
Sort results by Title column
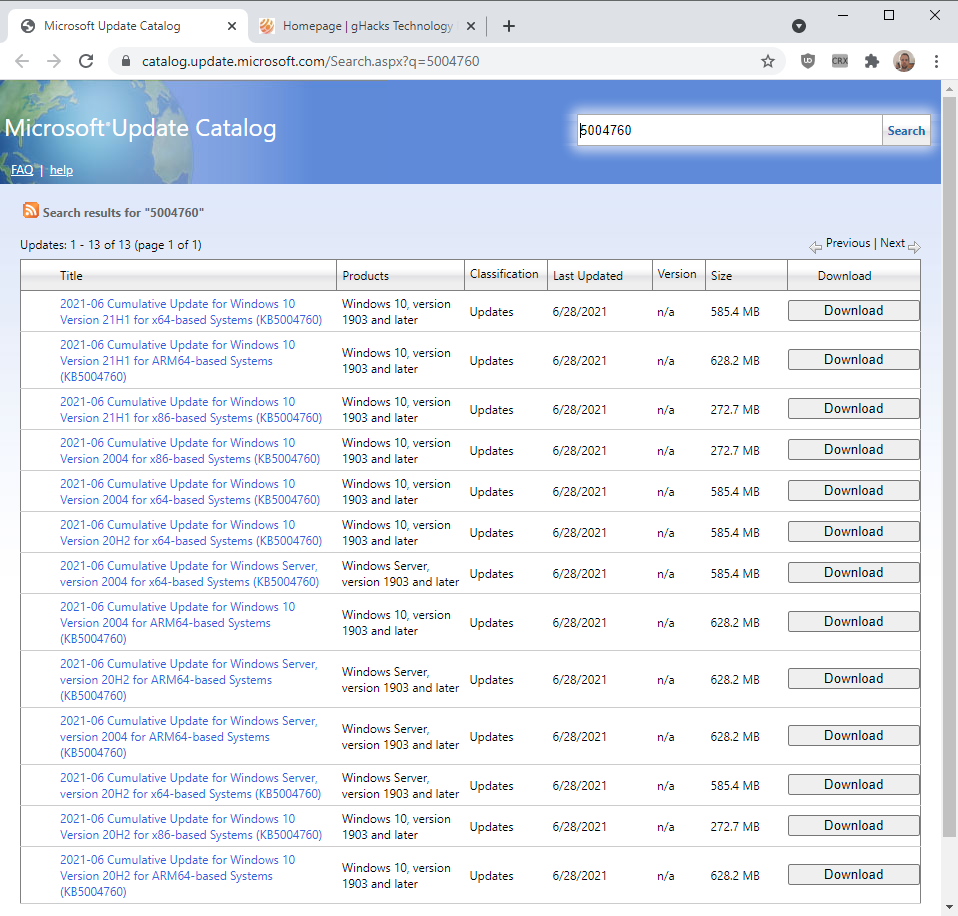71,276
